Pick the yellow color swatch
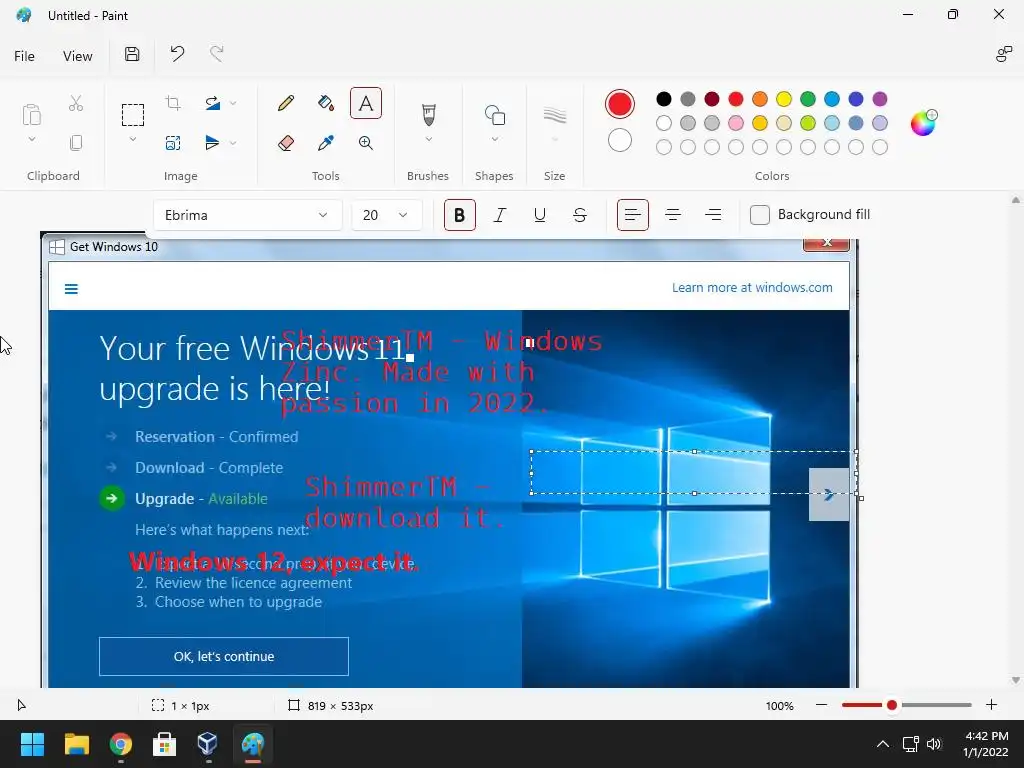 point(784,99)
